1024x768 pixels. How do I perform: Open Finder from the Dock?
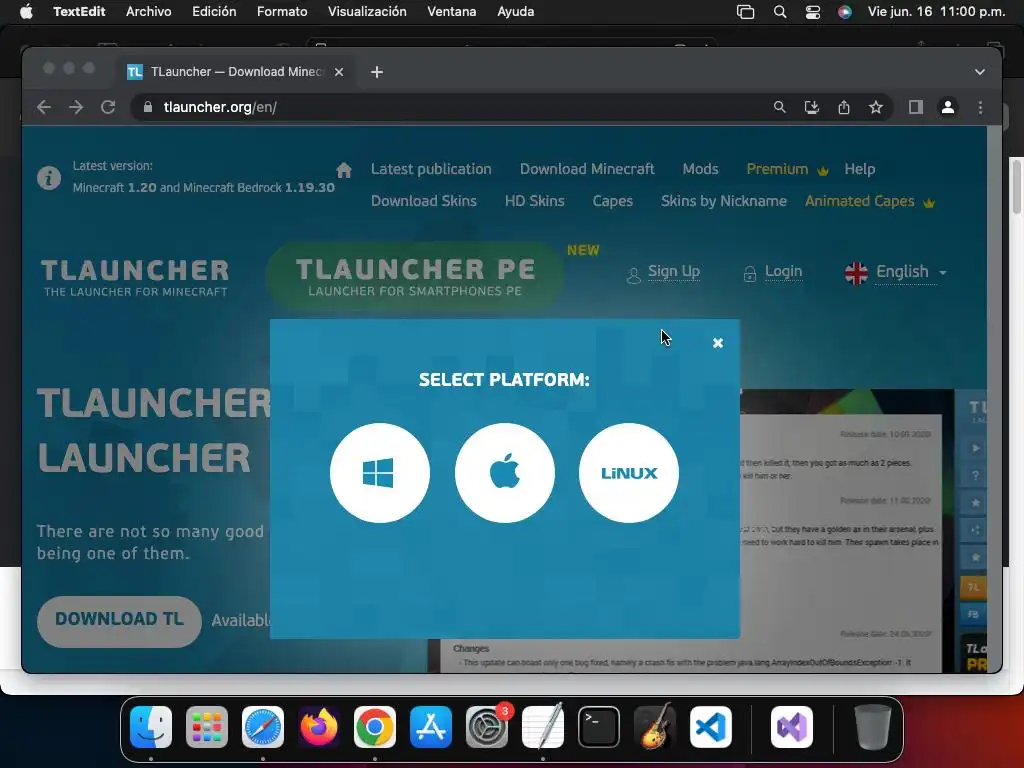151,727
